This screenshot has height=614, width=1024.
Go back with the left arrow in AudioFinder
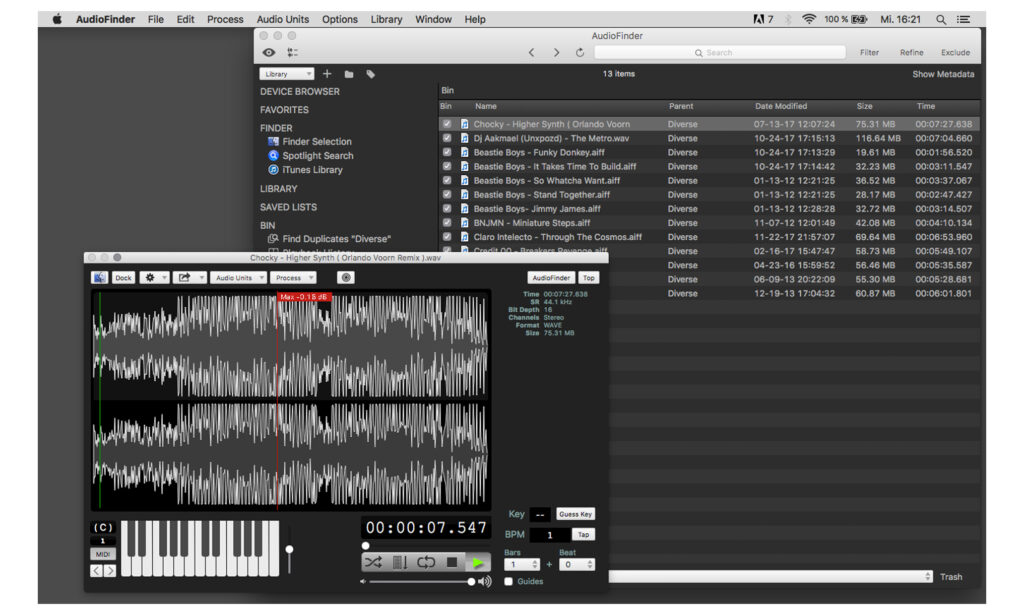pyautogui.click(x=532, y=52)
